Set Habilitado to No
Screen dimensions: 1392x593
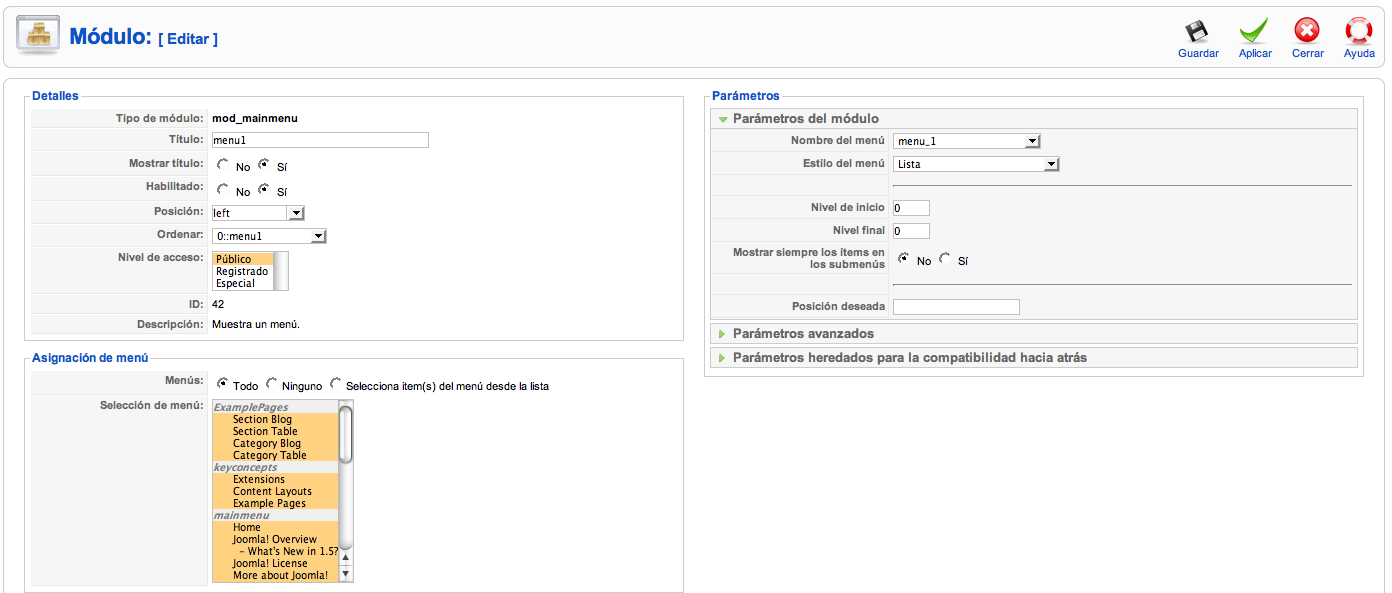(222, 189)
